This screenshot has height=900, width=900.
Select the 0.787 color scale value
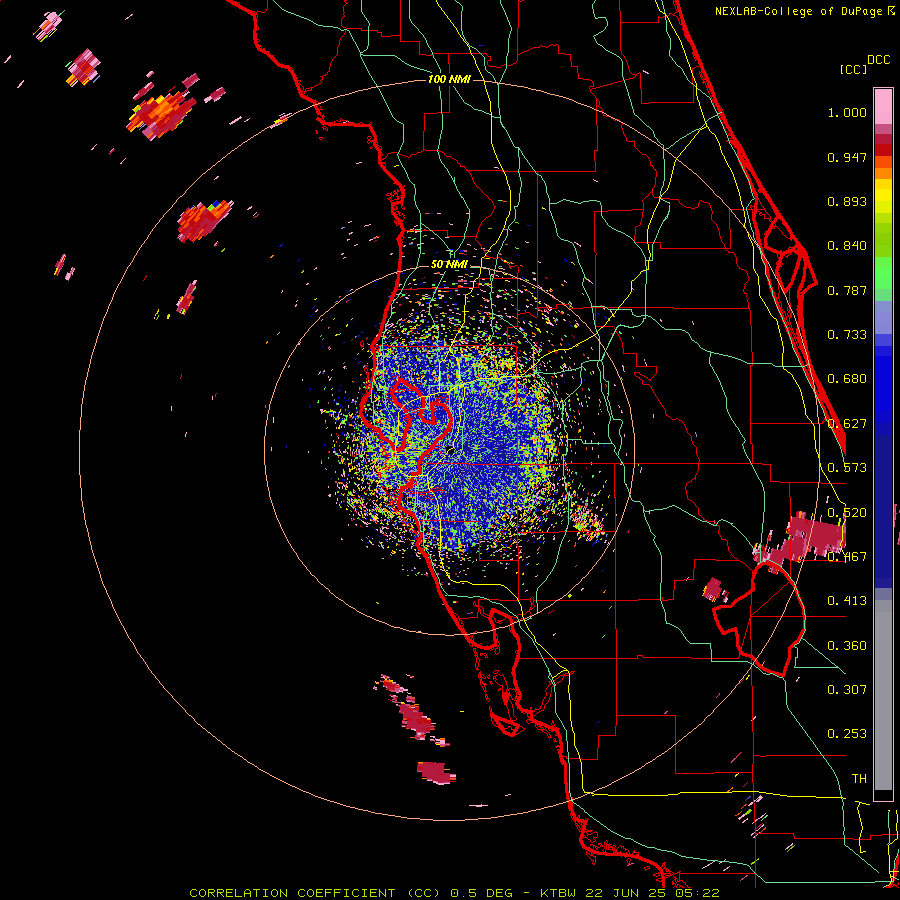[x=847, y=290]
